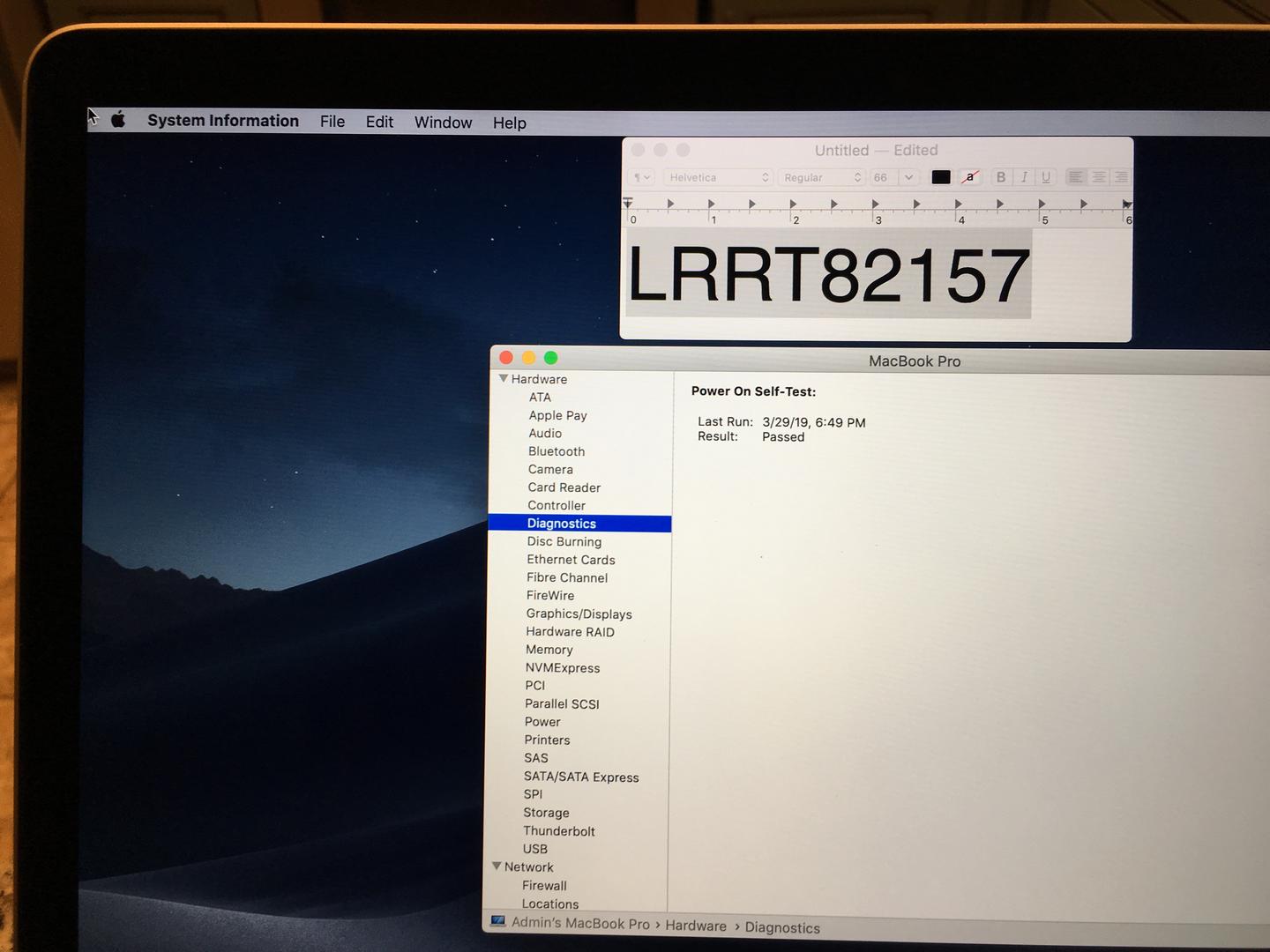Open the System Information menu
The height and width of the screenshot is (952, 1270).
point(223,121)
